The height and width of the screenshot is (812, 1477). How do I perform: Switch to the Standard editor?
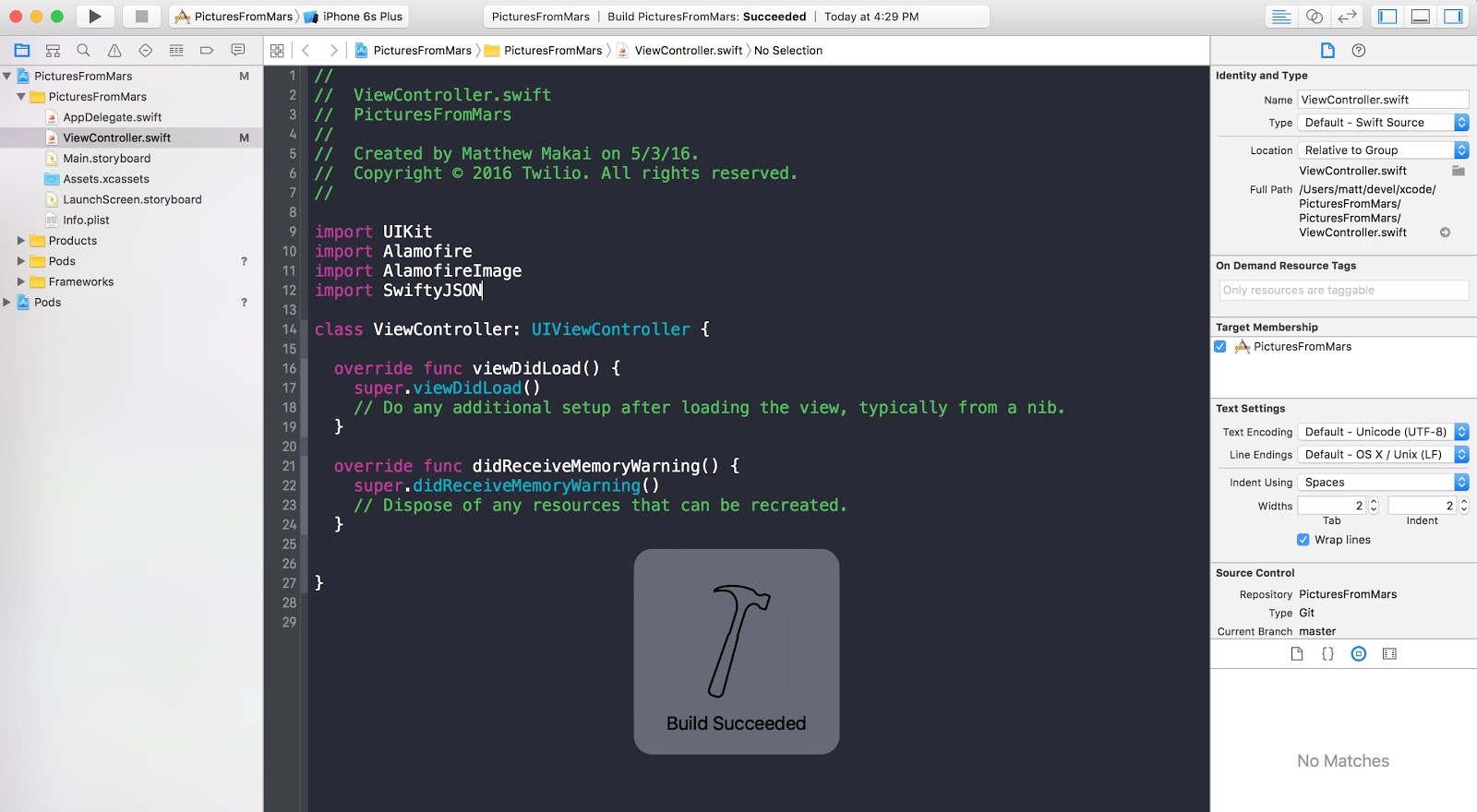pyautogui.click(x=1281, y=17)
